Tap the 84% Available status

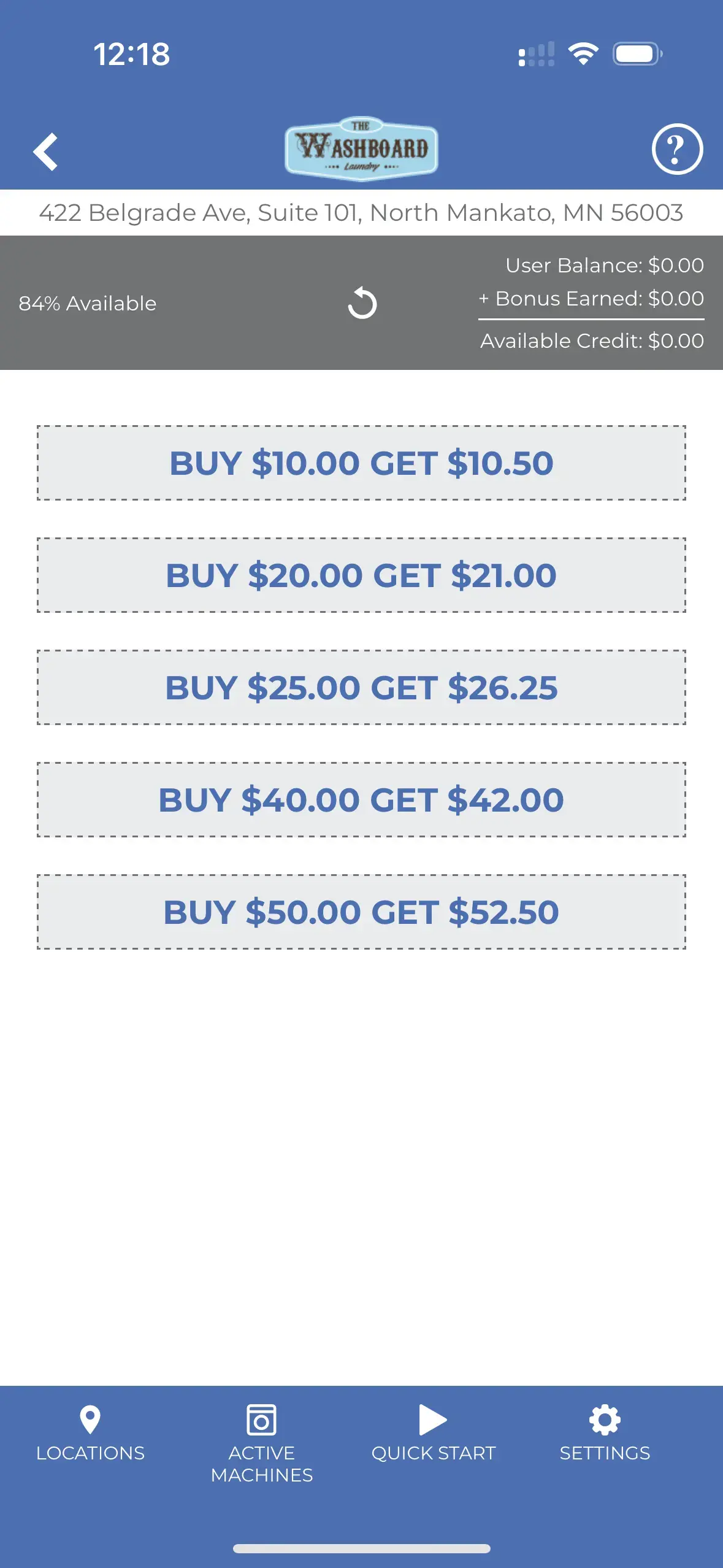(88, 303)
